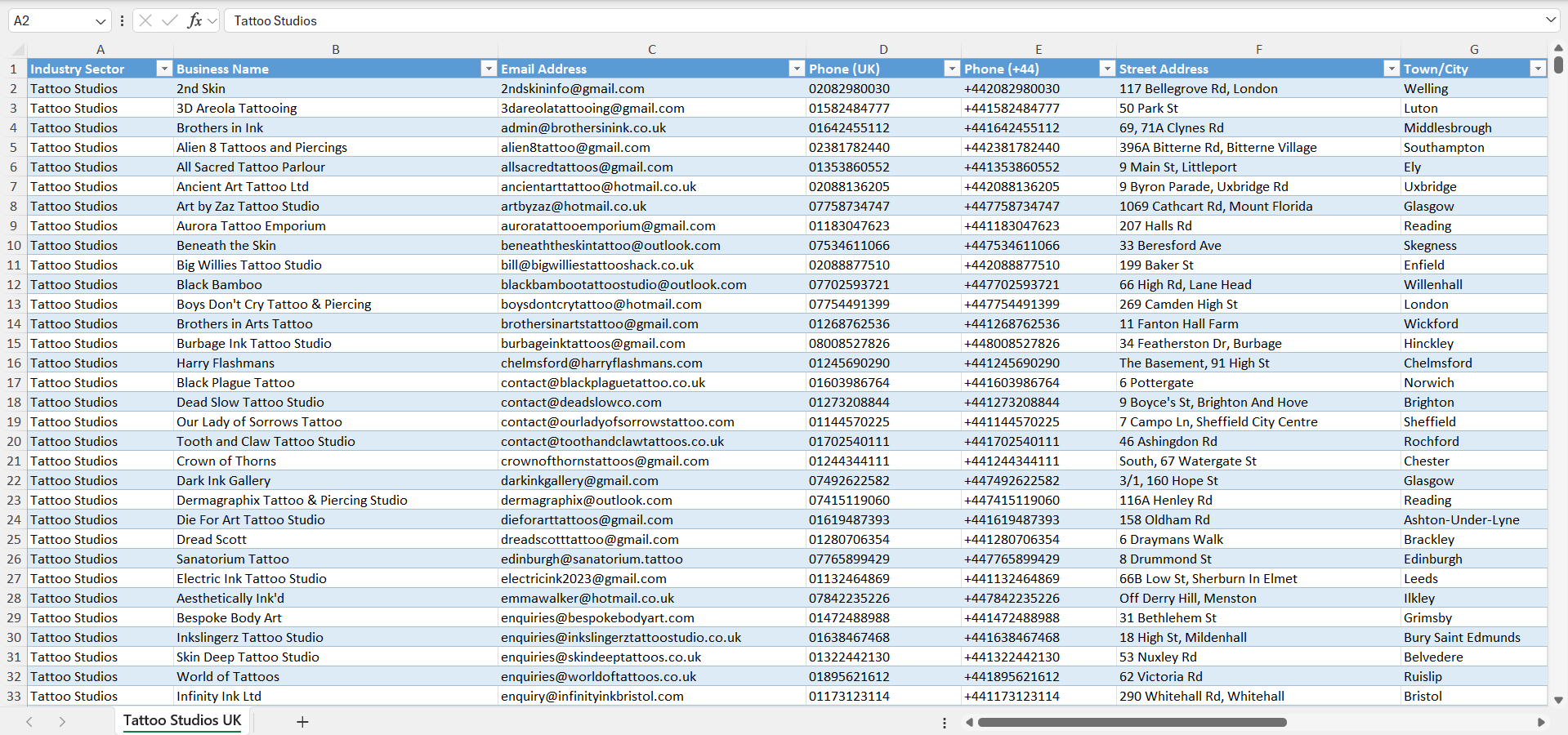Click the sheet tab bar three-dot handle
Screen dimensions: 1568x735
pyautogui.click(x=945, y=723)
